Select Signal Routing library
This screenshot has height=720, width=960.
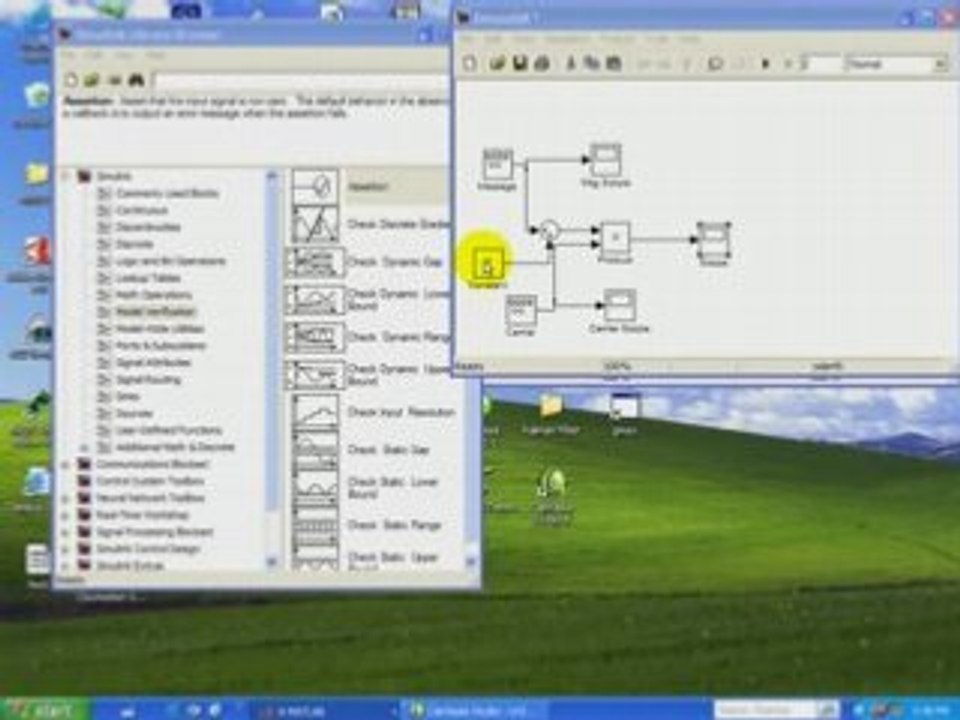point(148,380)
